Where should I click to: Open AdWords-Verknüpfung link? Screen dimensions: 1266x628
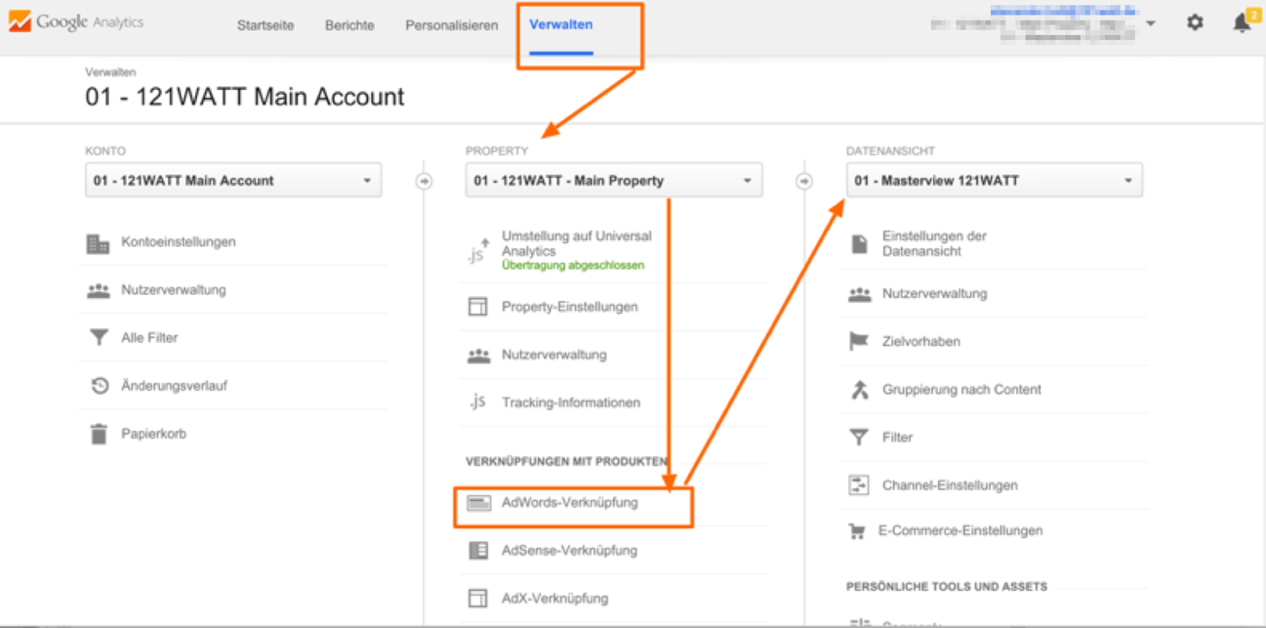[570, 503]
